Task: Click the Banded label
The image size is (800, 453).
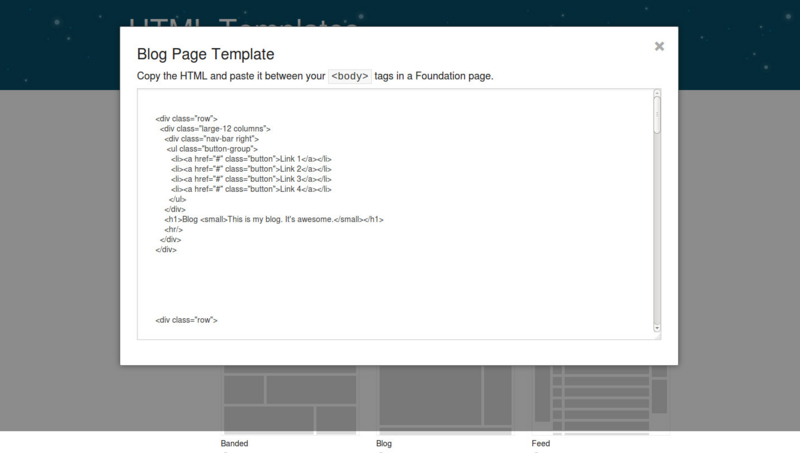Action: (x=234, y=443)
